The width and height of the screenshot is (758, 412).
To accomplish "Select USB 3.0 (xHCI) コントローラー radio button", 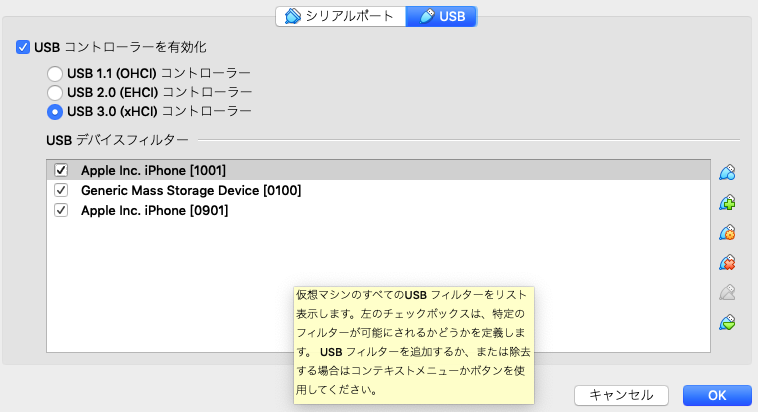I will click(55, 112).
